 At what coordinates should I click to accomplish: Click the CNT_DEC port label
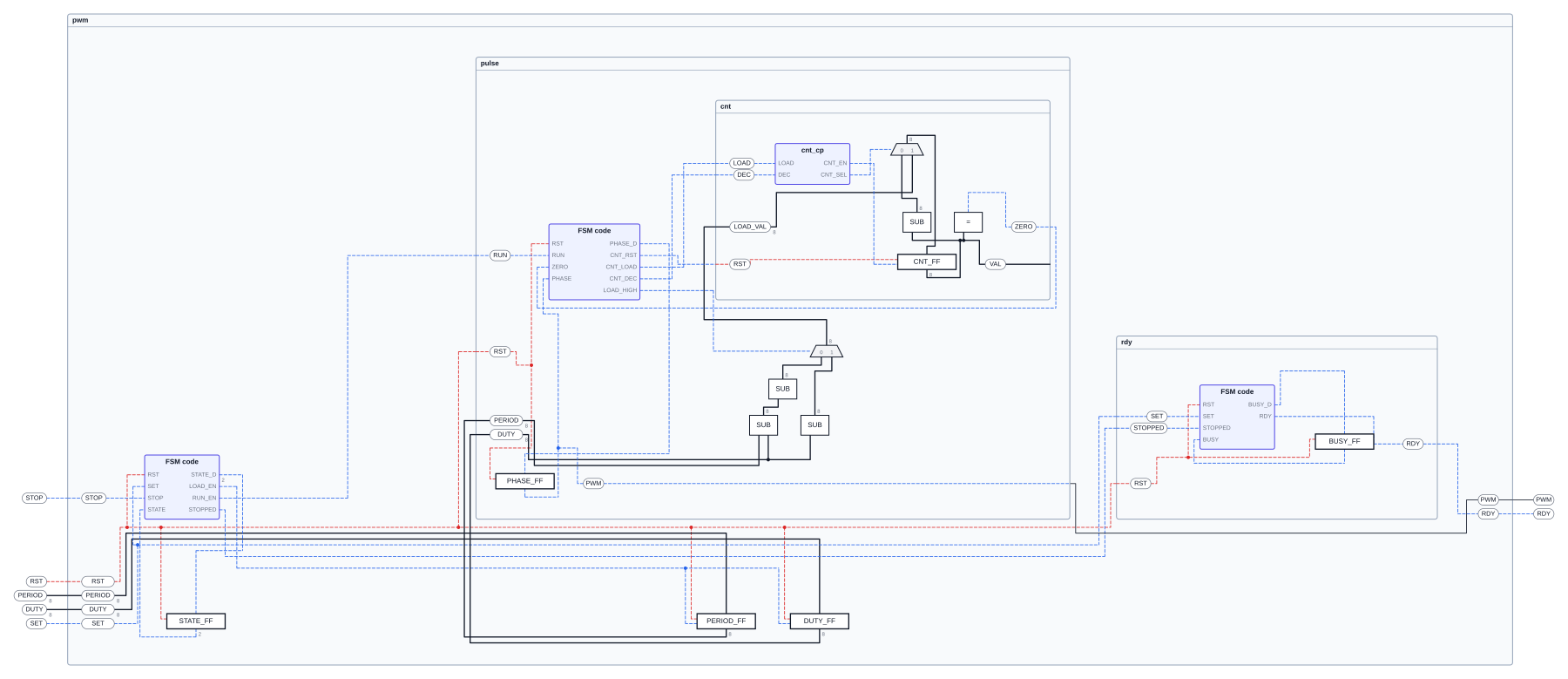623,279
